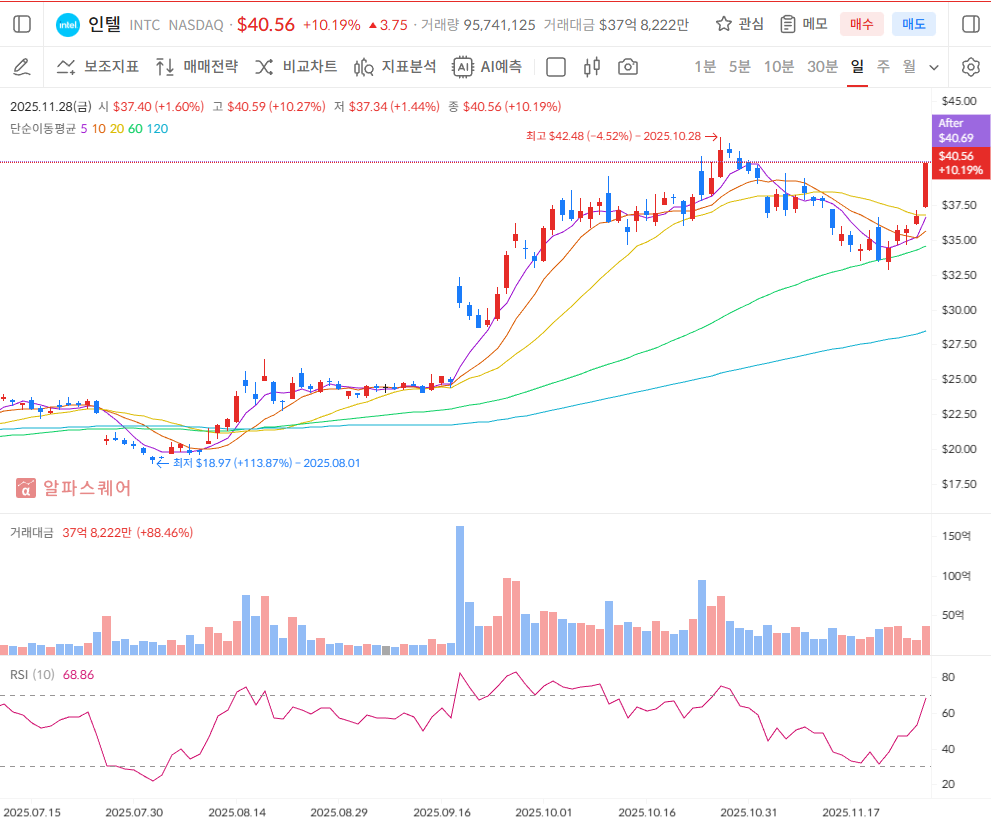Take chart screenshot with camera icon
This screenshot has height=826, width=991.
[x=628, y=67]
